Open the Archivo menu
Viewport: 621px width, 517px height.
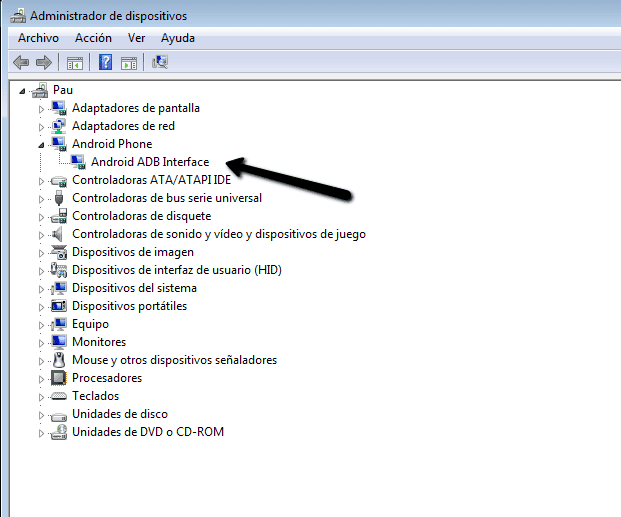coord(38,38)
